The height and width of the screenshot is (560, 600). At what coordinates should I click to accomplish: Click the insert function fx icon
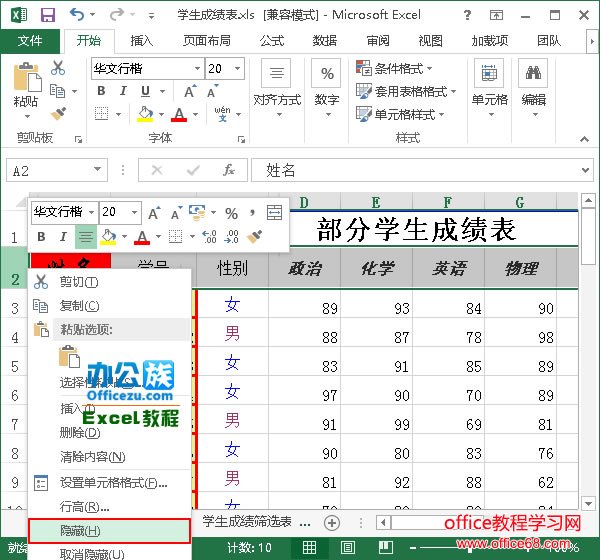(x=229, y=171)
